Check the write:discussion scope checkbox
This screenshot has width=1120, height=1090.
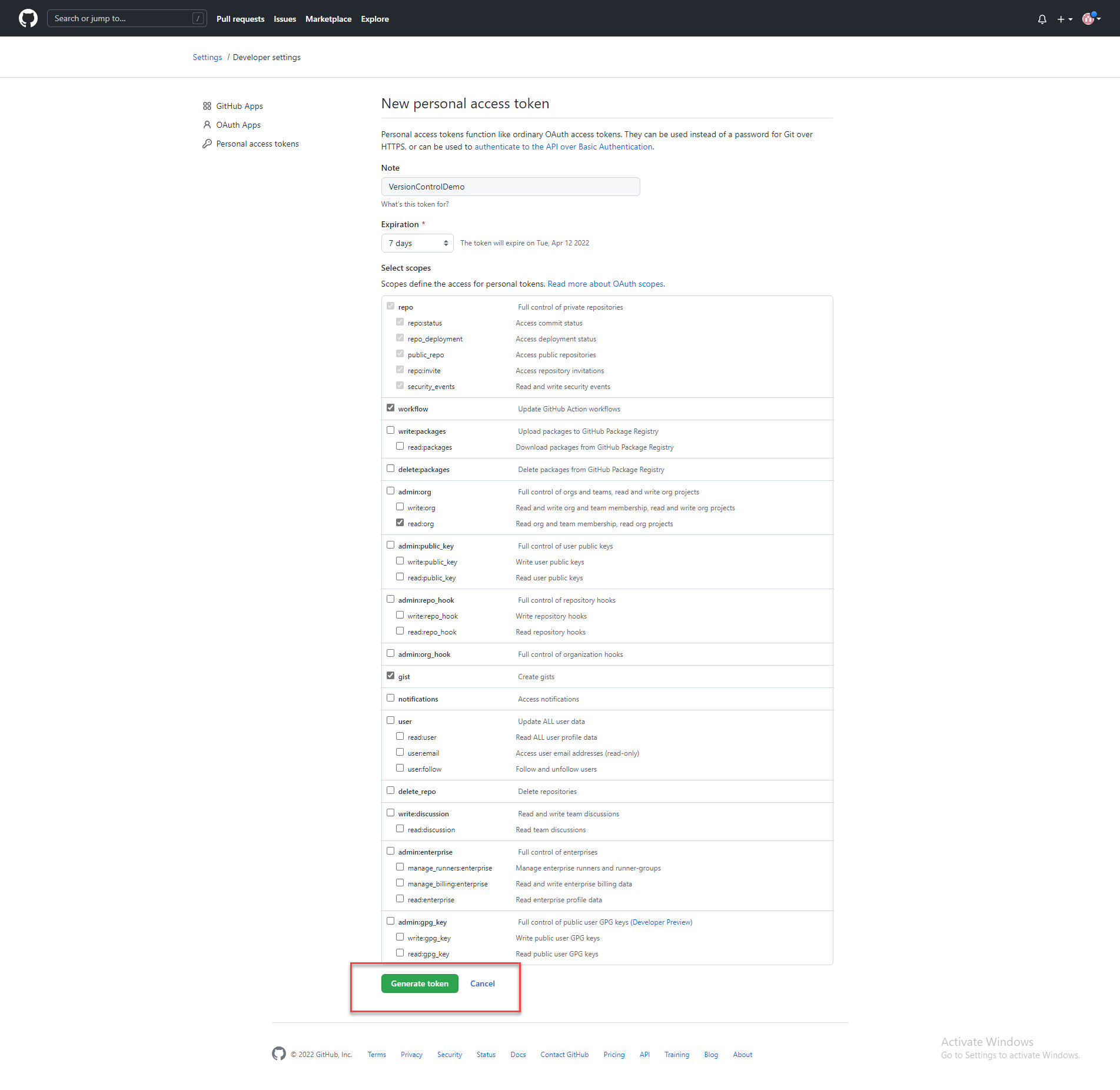390,813
